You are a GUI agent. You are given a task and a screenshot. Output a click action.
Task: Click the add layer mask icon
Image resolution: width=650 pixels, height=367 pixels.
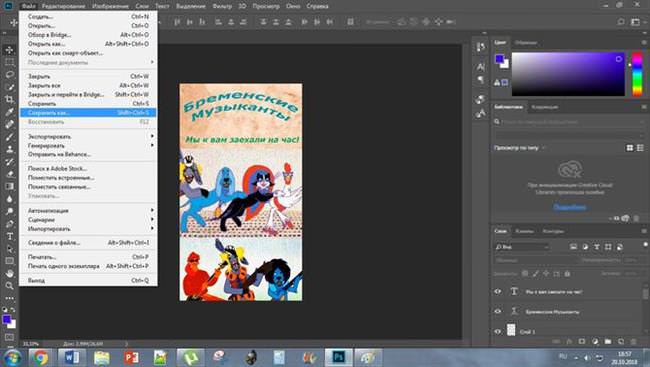pyautogui.click(x=582, y=341)
